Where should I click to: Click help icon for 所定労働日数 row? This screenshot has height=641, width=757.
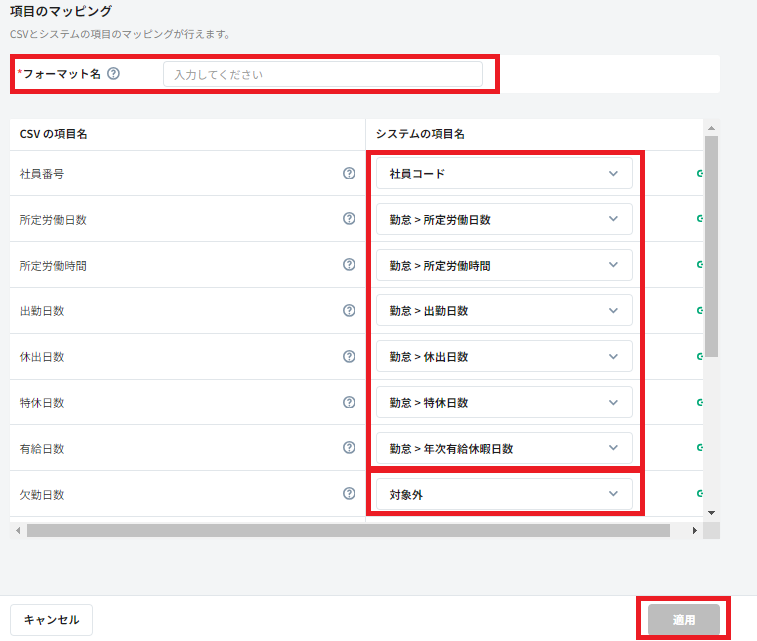(x=349, y=219)
